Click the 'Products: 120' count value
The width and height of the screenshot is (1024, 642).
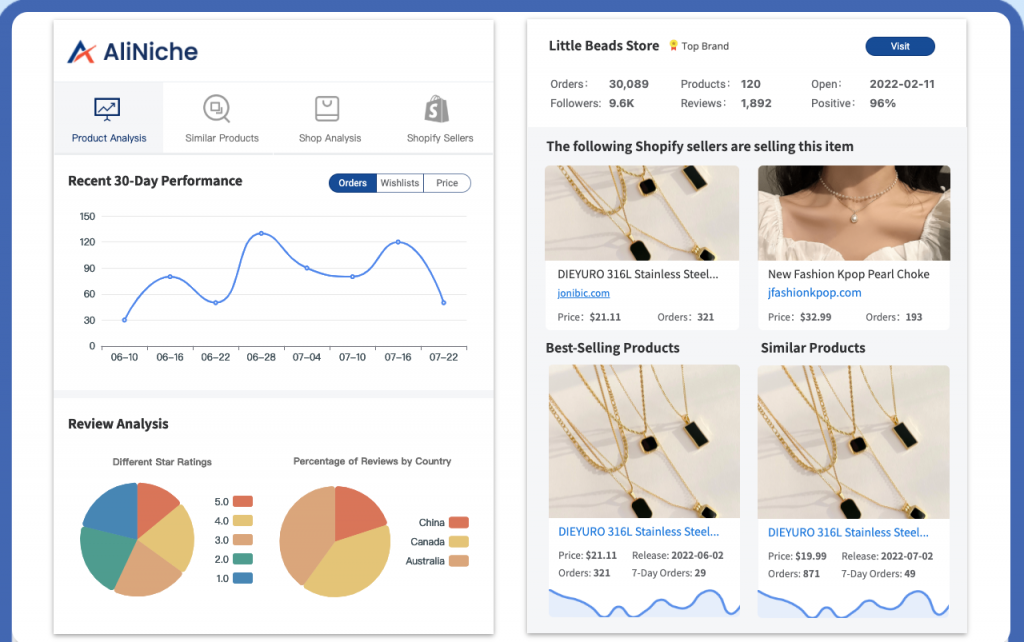[x=750, y=84]
